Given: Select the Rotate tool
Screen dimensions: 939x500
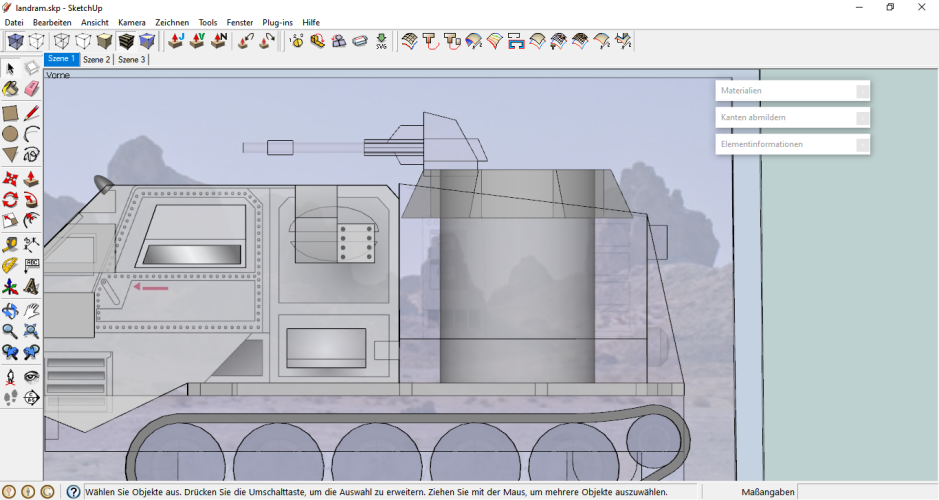Looking at the screenshot, I should click(10, 199).
